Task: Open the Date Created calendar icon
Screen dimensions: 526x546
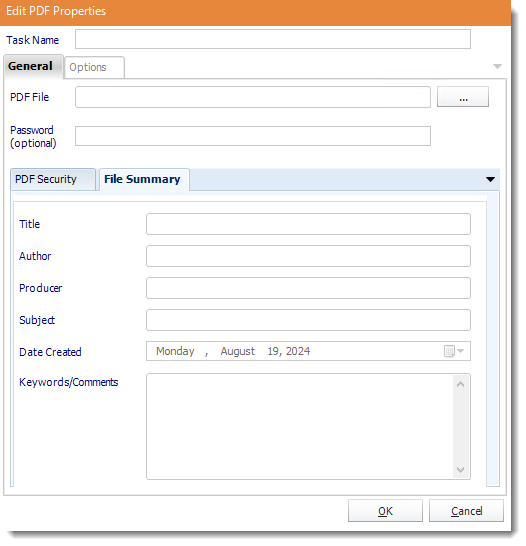Action: pyautogui.click(x=449, y=351)
